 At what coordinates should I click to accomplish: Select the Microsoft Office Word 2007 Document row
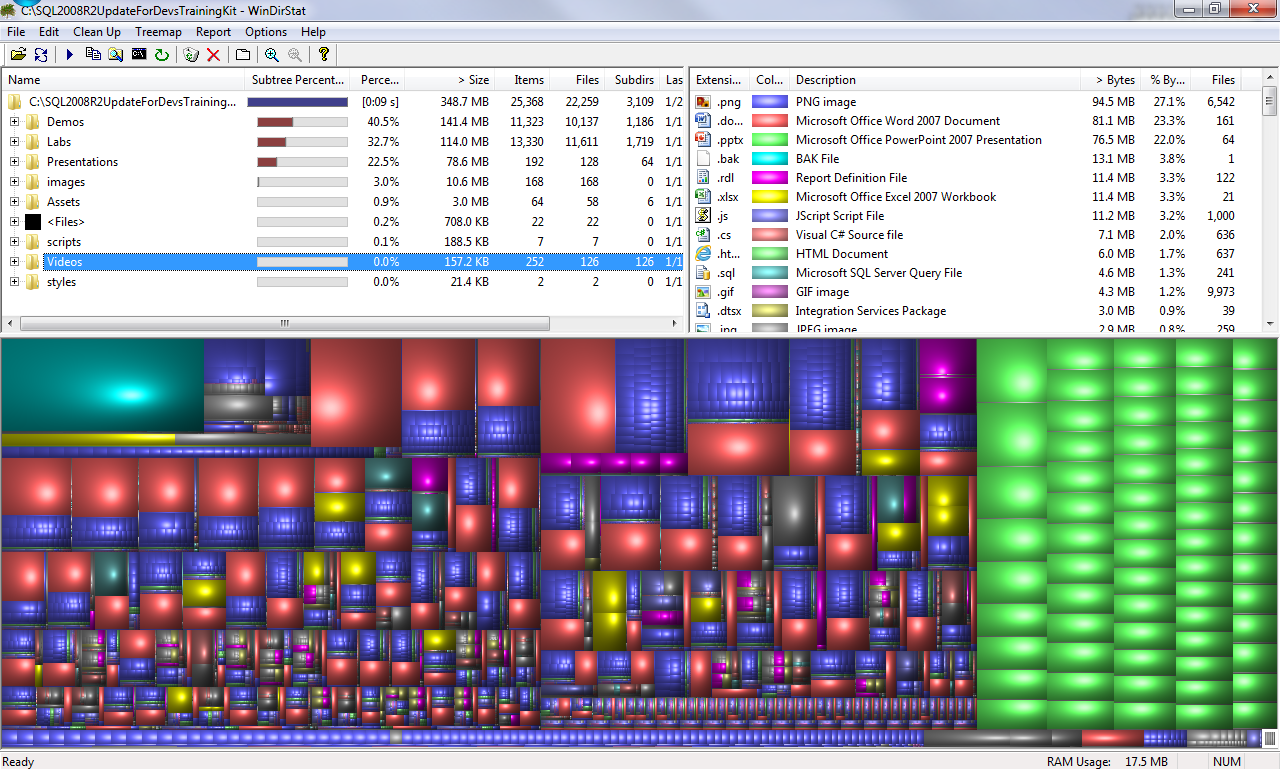[976, 121]
